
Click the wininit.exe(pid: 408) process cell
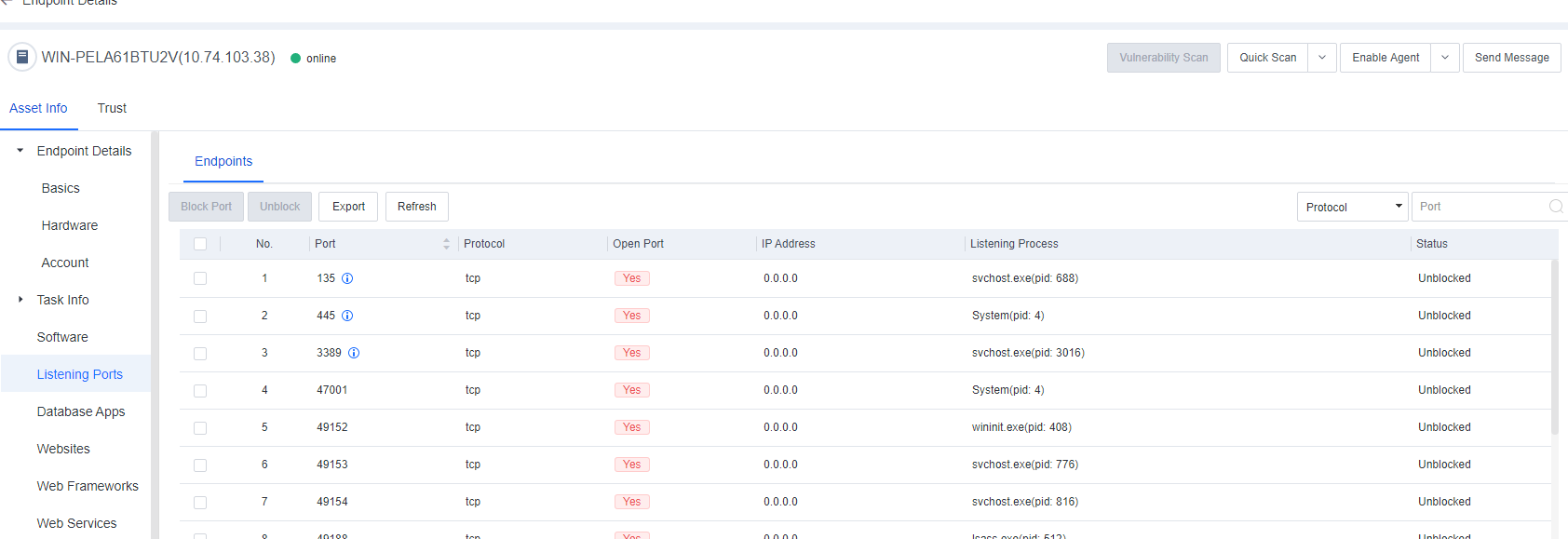pyautogui.click(x=1021, y=427)
